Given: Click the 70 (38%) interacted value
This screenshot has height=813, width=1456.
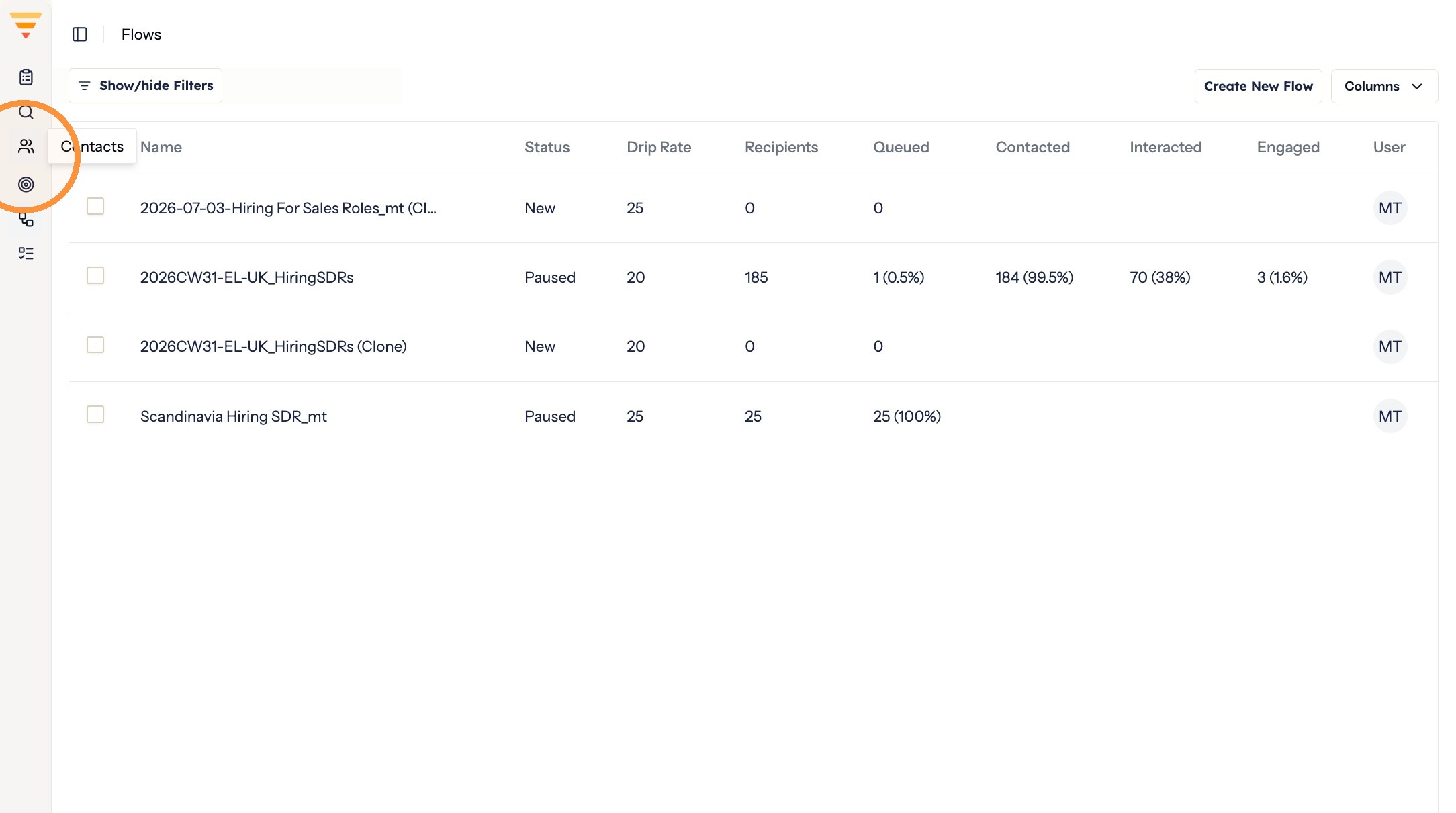Looking at the screenshot, I should (1160, 277).
